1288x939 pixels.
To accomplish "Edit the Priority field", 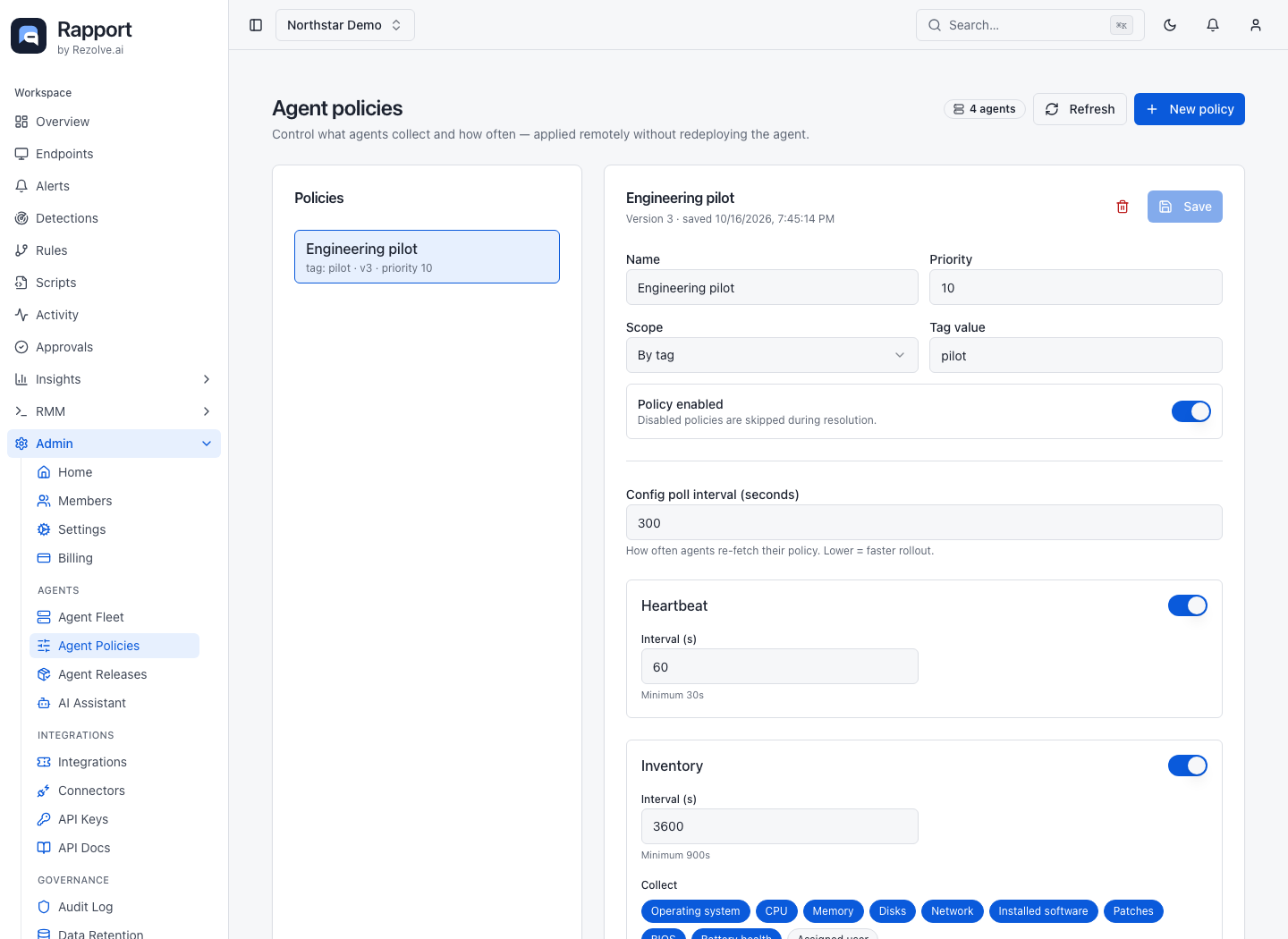I will click(1076, 287).
